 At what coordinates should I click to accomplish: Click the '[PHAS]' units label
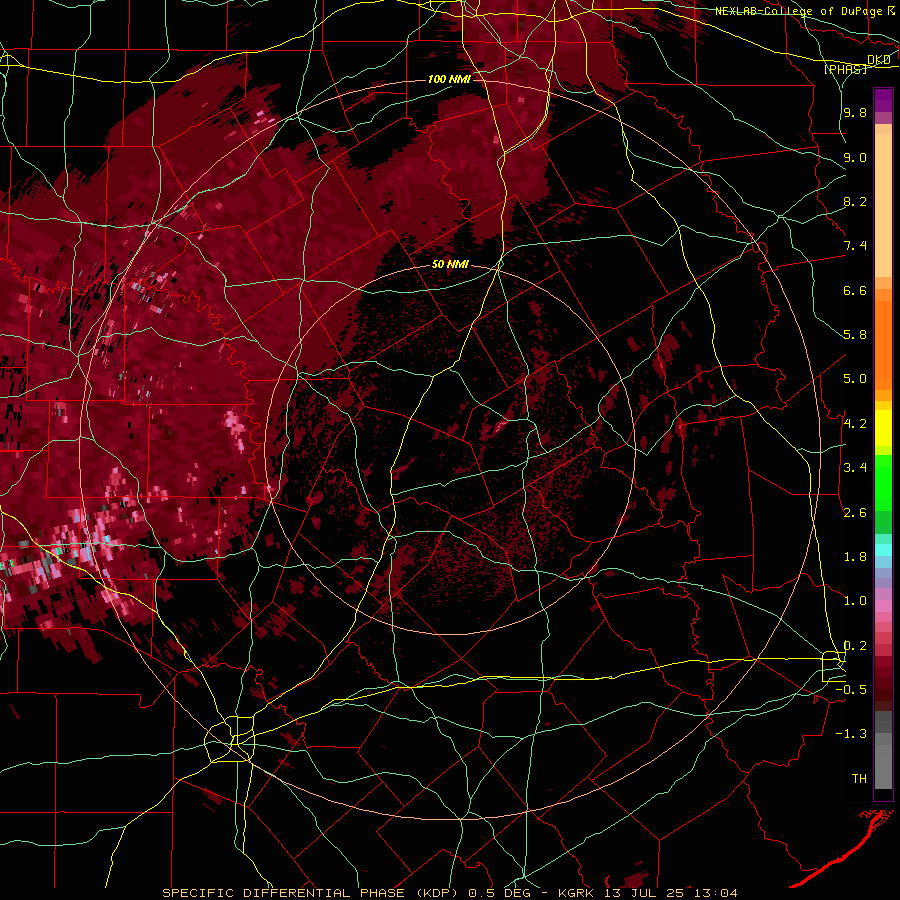[x=845, y=69]
